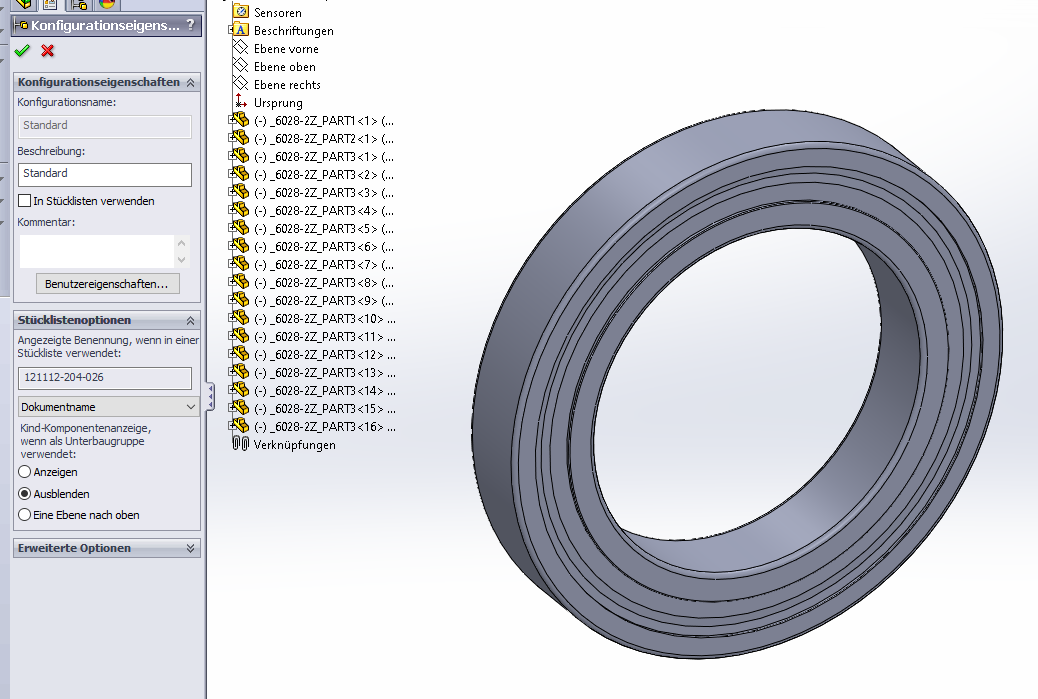Switch to the DisplayManager color ball tab
The image size is (1038, 699).
coord(107,4)
